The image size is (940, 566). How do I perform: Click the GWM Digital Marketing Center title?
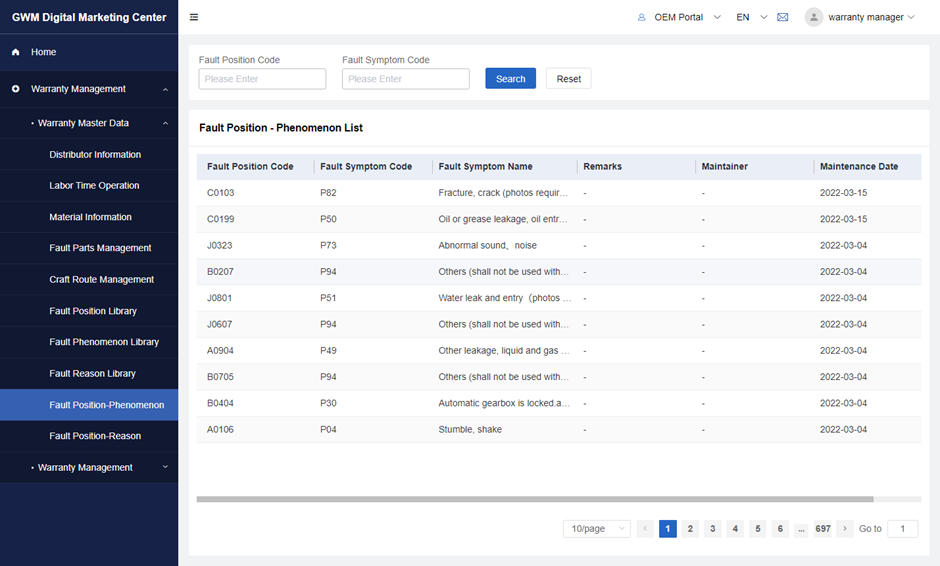pyautogui.click(x=89, y=17)
